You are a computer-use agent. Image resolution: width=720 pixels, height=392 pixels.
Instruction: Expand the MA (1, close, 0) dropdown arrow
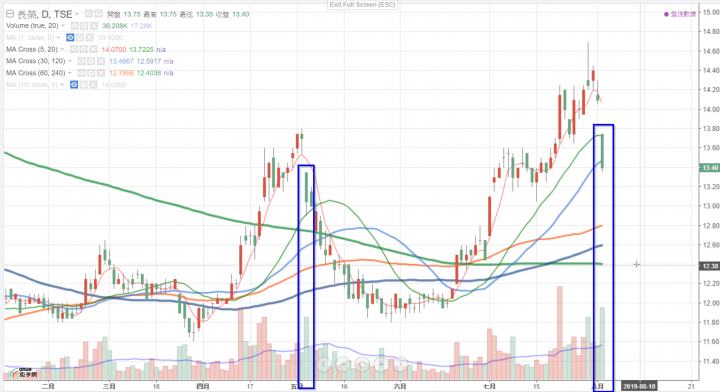point(59,38)
